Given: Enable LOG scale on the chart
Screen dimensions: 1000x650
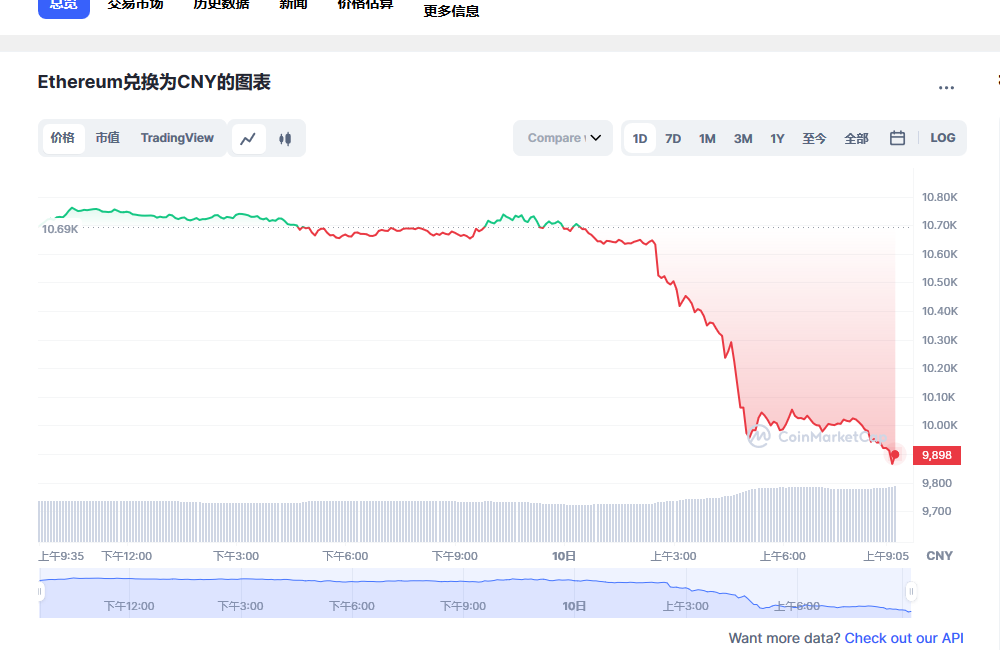Looking at the screenshot, I should 942,138.
